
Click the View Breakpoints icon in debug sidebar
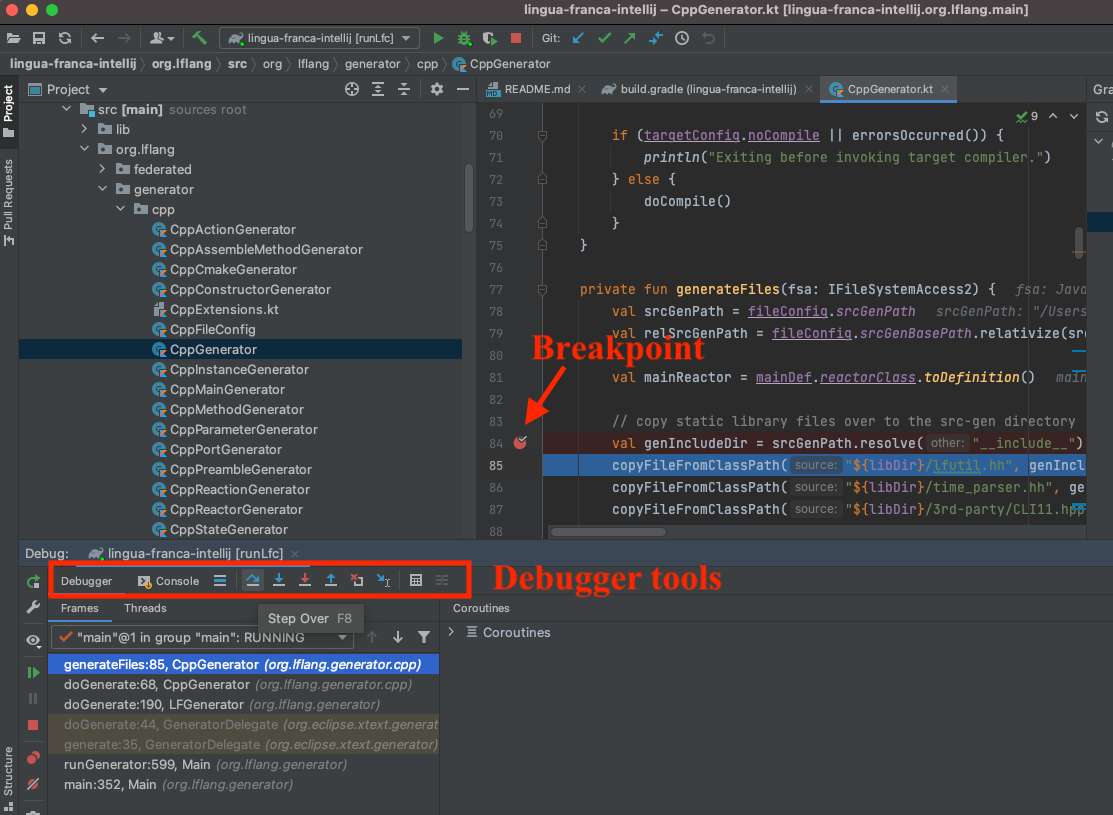click(x=33, y=758)
